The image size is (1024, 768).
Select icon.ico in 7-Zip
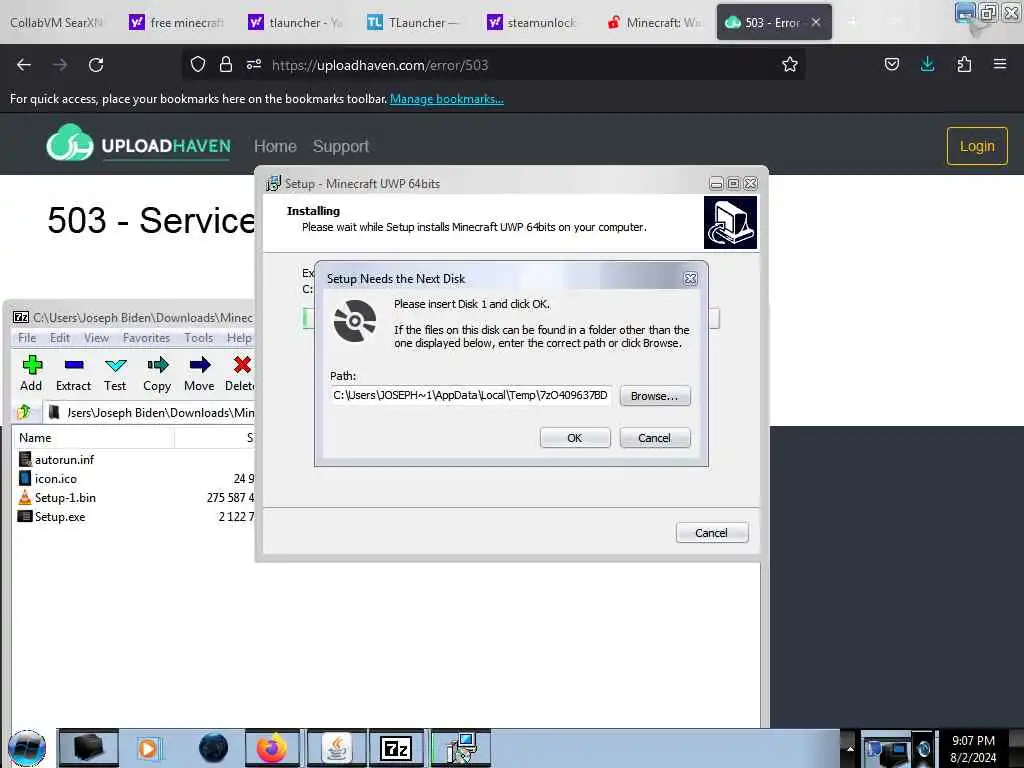pos(56,479)
